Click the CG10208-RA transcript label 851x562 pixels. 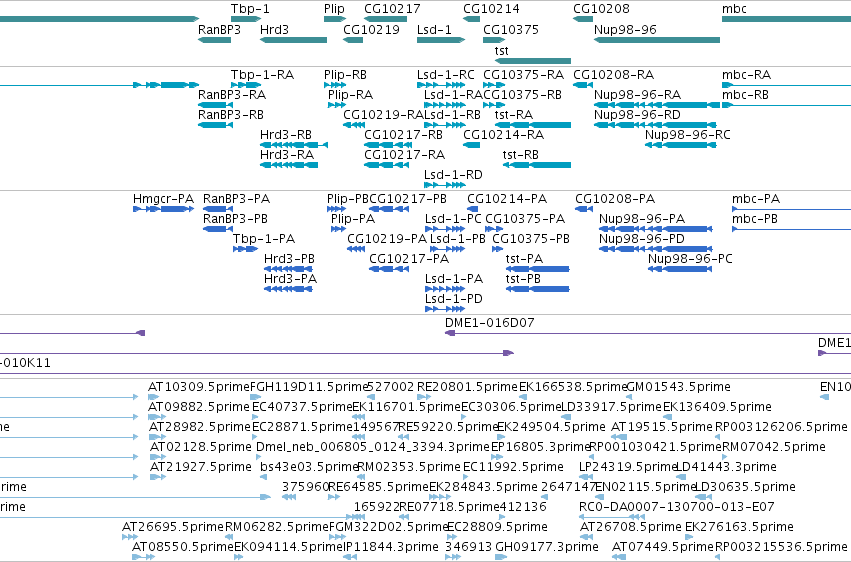(x=613, y=74)
